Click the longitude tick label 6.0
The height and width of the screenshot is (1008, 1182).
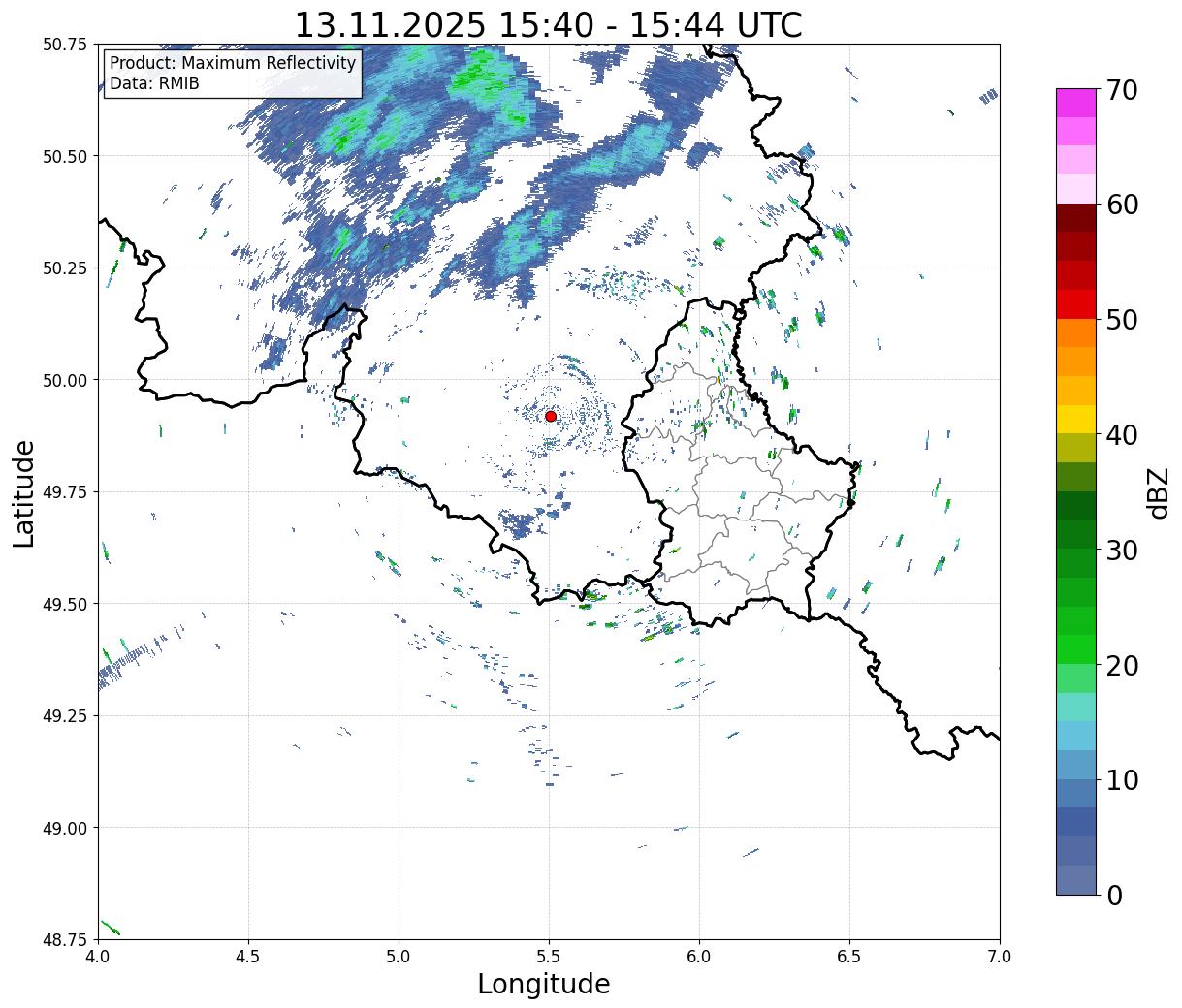point(699,957)
